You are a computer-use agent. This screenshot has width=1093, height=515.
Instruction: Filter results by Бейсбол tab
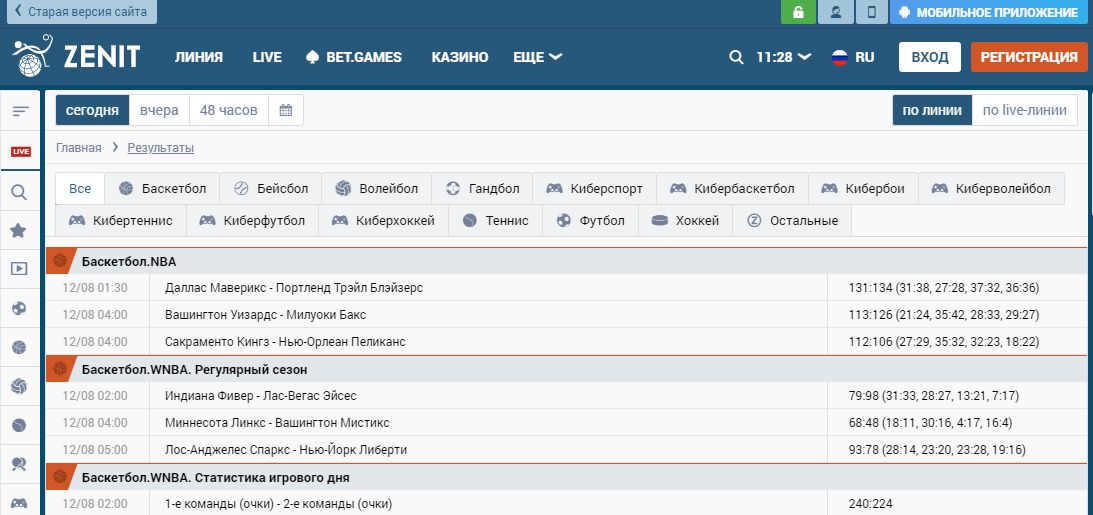[270, 189]
